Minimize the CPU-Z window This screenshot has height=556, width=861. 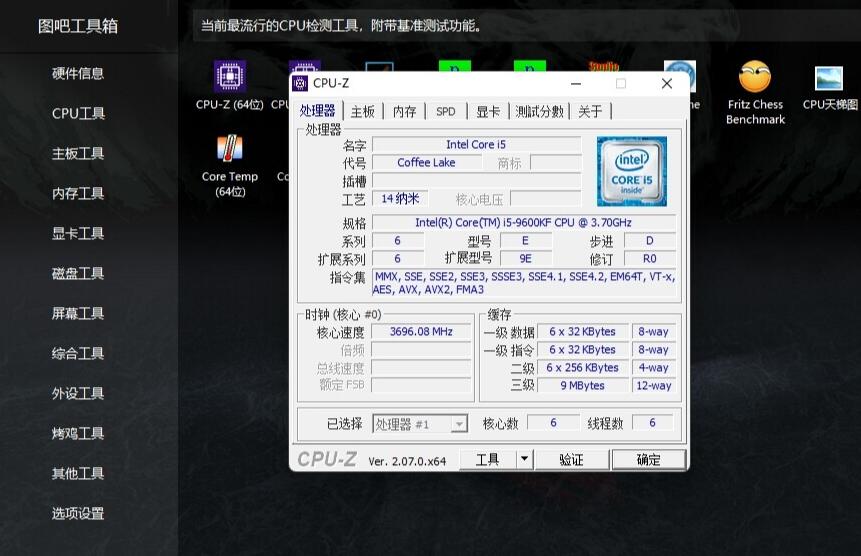point(576,84)
